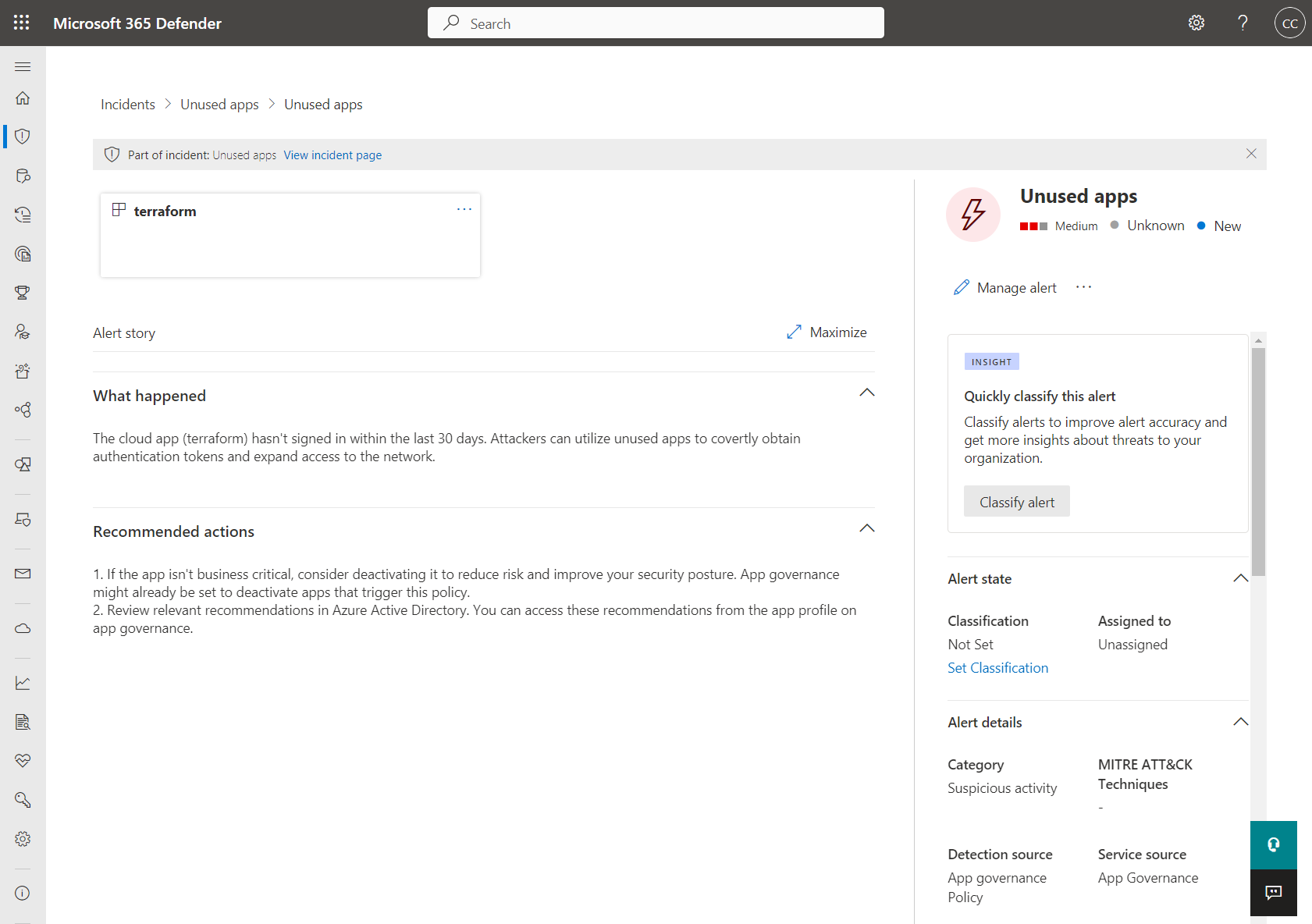The width and height of the screenshot is (1312, 924).
Task: Open Audit icon in sidebar
Action: coord(23,722)
